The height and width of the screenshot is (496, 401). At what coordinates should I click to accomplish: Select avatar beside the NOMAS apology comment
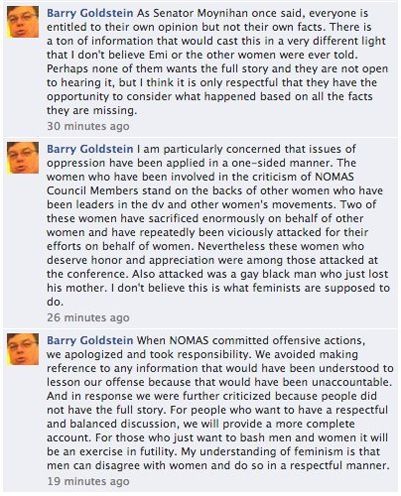click(23, 349)
